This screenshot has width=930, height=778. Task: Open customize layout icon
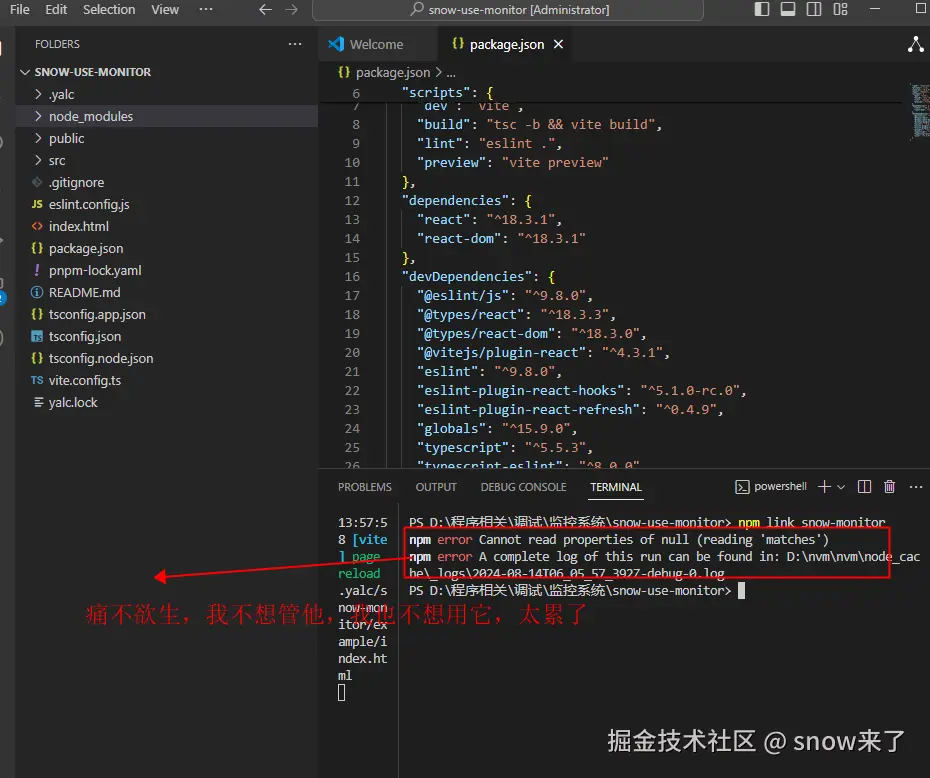840,9
